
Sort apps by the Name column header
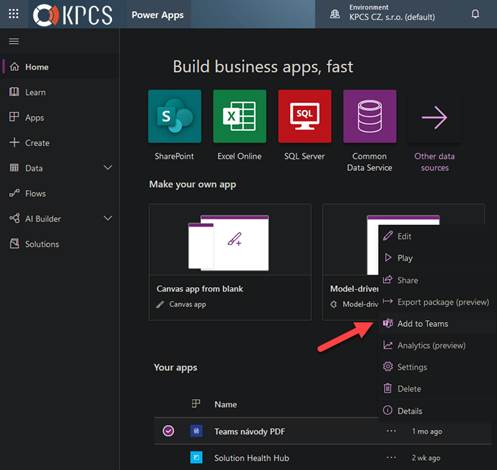pyautogui.click(x=226, y=404)
